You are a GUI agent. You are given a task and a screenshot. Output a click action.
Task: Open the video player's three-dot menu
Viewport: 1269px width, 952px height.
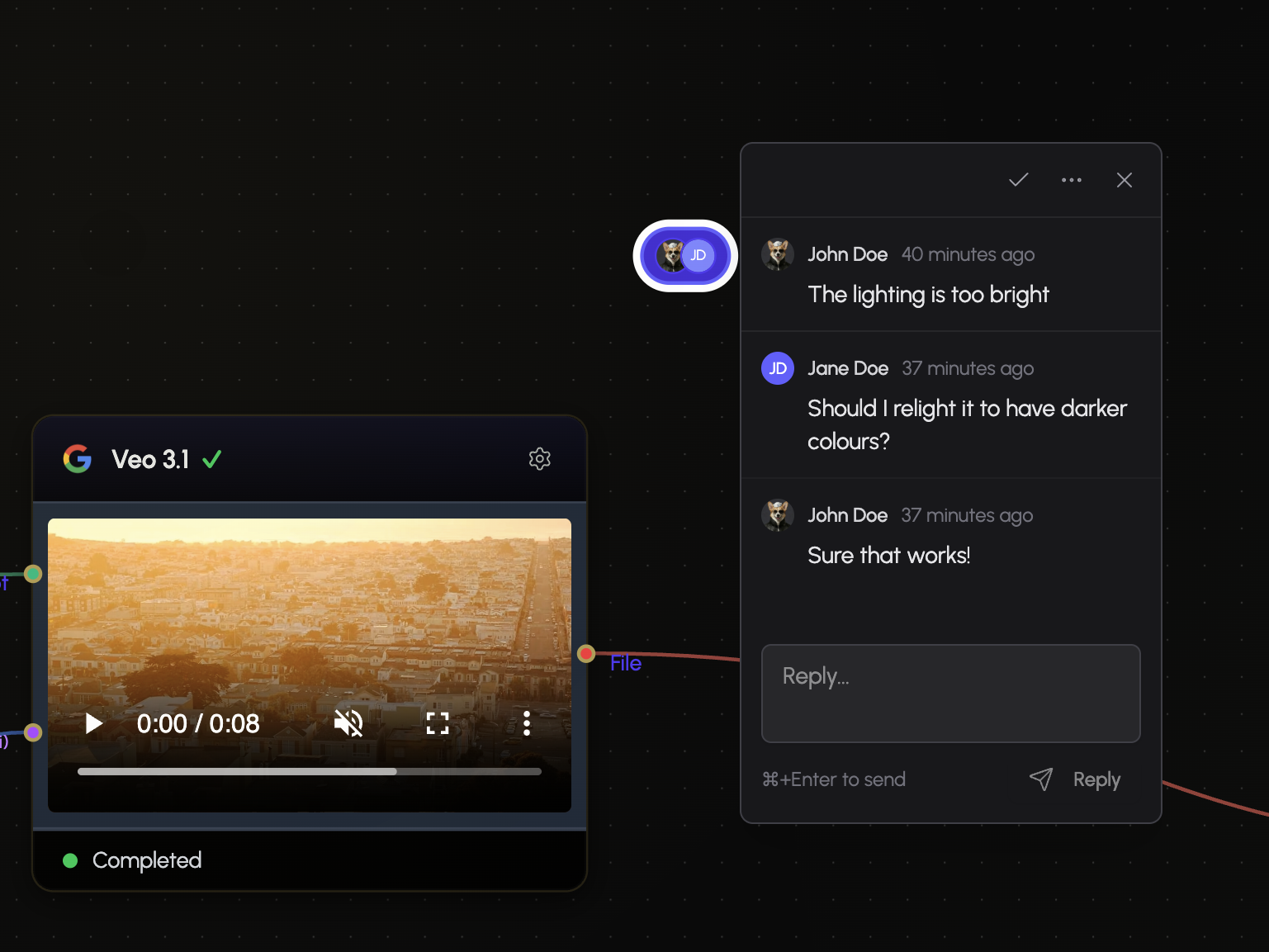click(526, 724)
